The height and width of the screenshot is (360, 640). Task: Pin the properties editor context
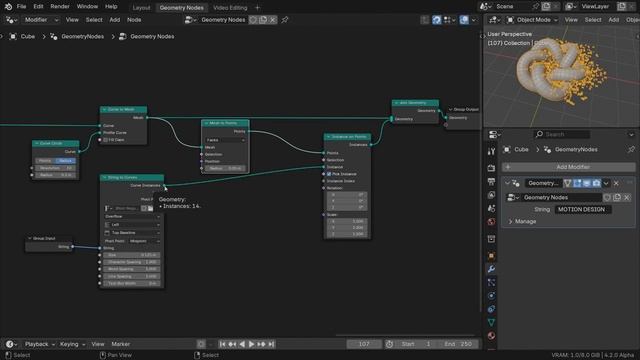[631, 149]
